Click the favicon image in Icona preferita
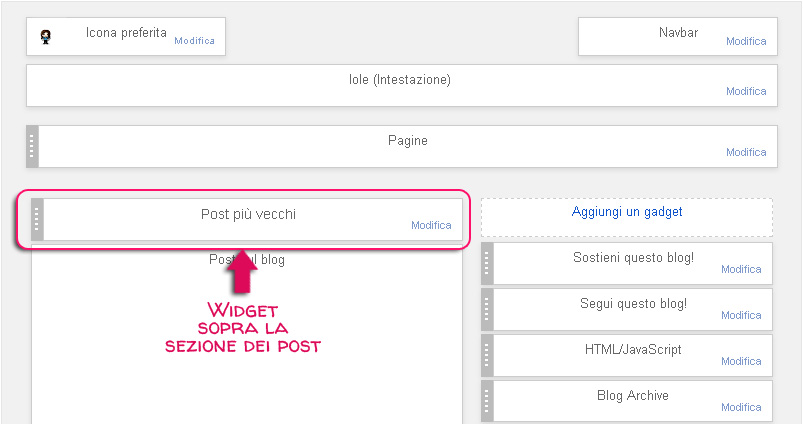 point(46,37)
